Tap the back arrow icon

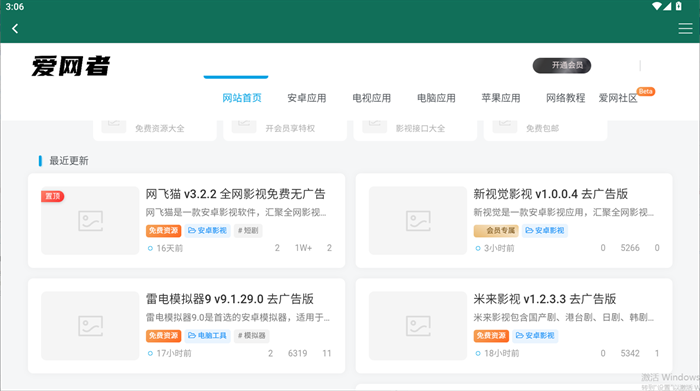pyautogui.click(x=15, y=29)
